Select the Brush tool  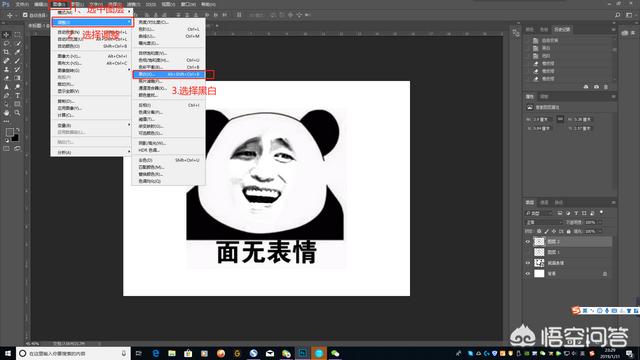click(x=17, y=60)
